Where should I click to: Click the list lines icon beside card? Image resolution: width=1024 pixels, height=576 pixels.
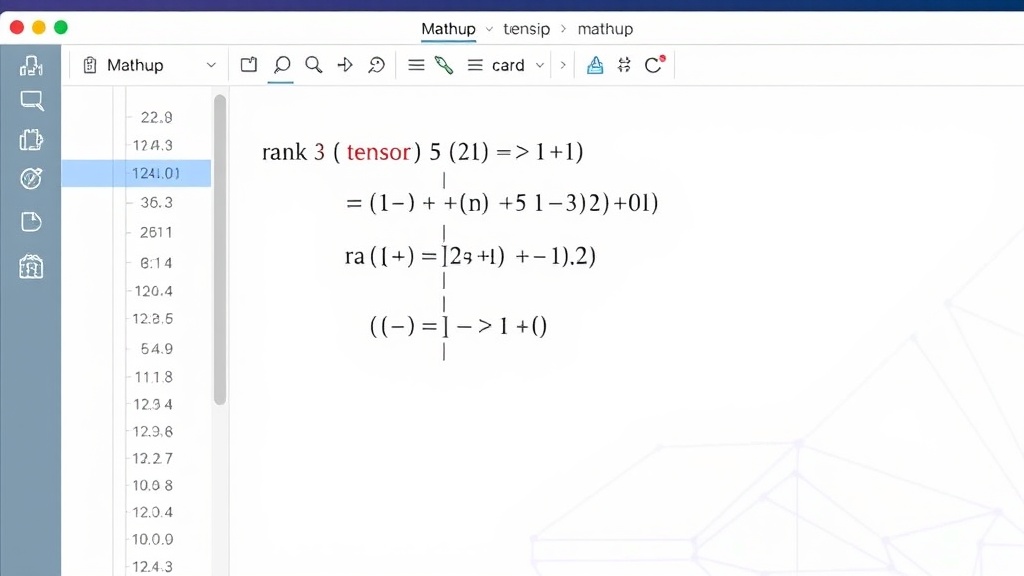point(475,65)
